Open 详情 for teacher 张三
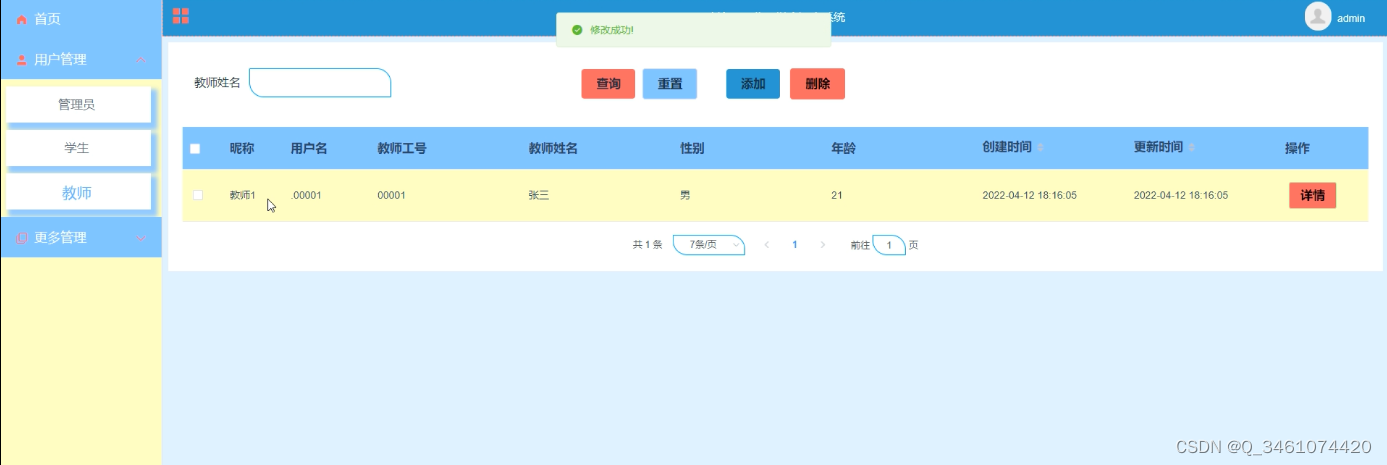Screen dimensions: 1387x465 (1312, 196)
